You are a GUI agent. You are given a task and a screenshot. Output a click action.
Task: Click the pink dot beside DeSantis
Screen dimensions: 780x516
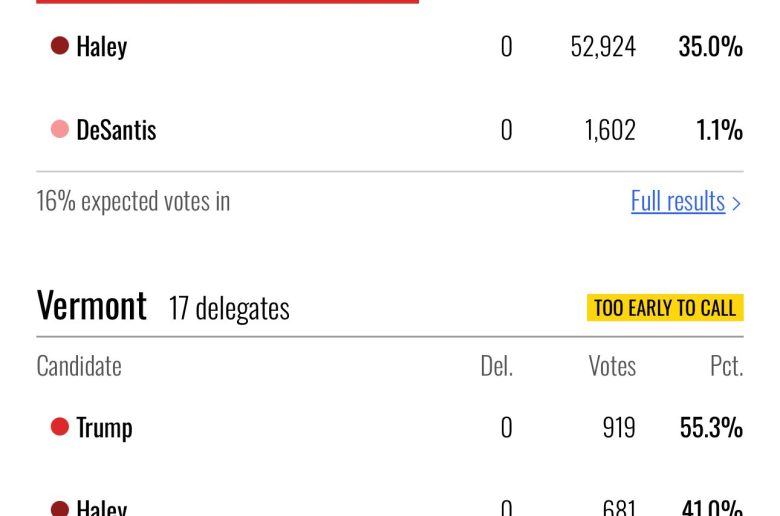tap(60, 130)
